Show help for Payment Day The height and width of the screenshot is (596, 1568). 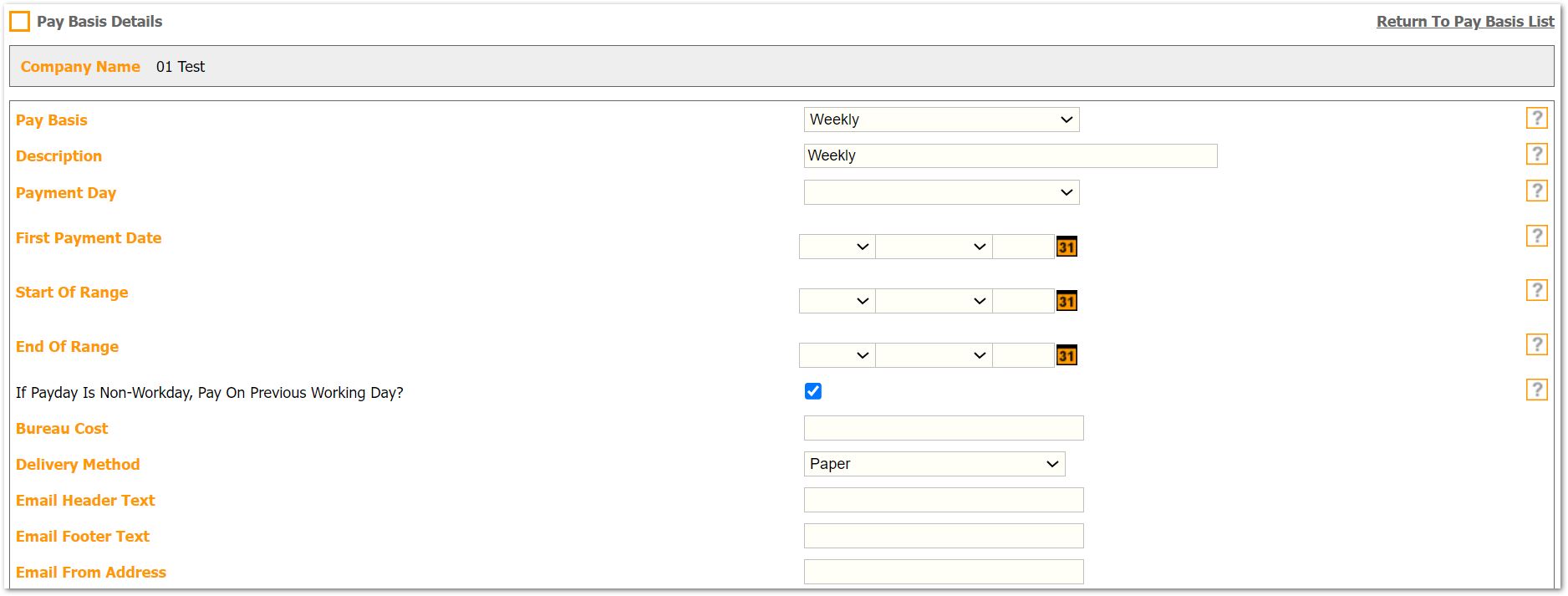[1536, 191]
